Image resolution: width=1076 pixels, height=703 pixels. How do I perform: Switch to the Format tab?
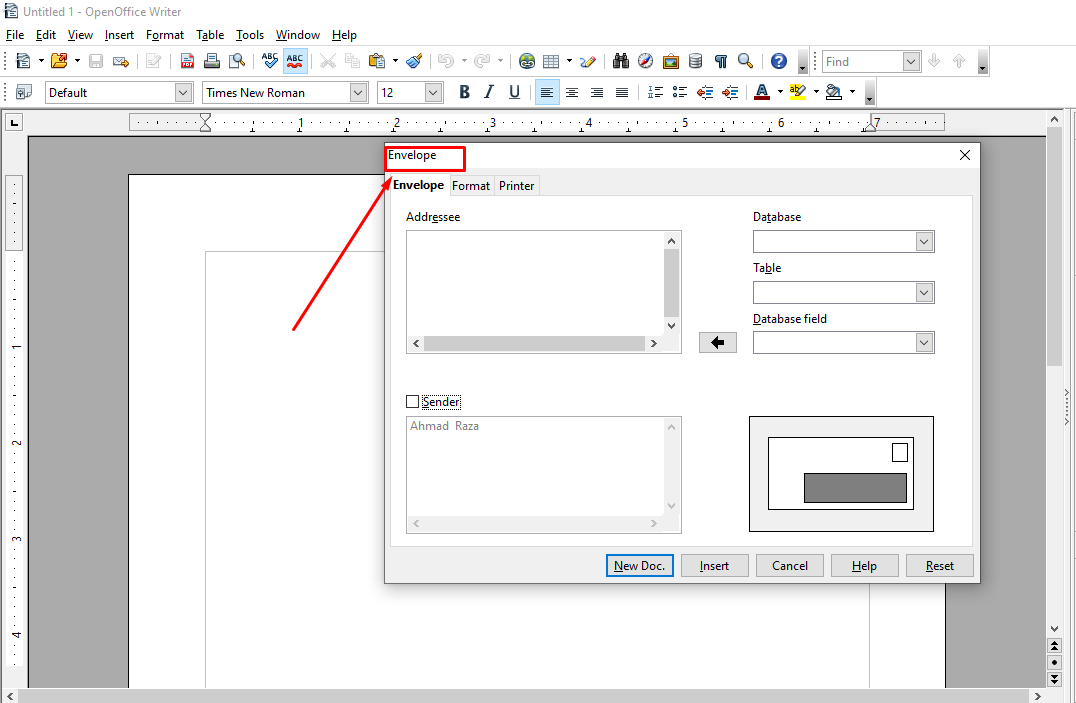[471, 185]
